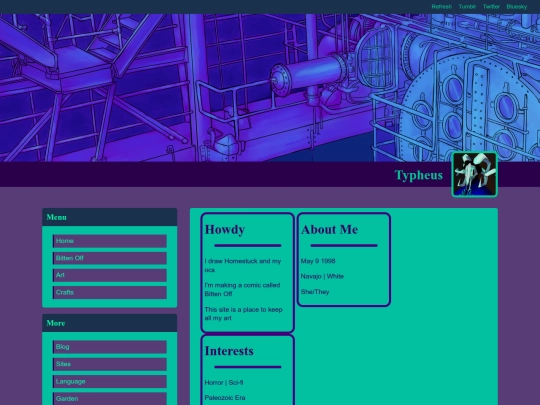Click the About Me heading
The image size is (540, 405).
329,229
